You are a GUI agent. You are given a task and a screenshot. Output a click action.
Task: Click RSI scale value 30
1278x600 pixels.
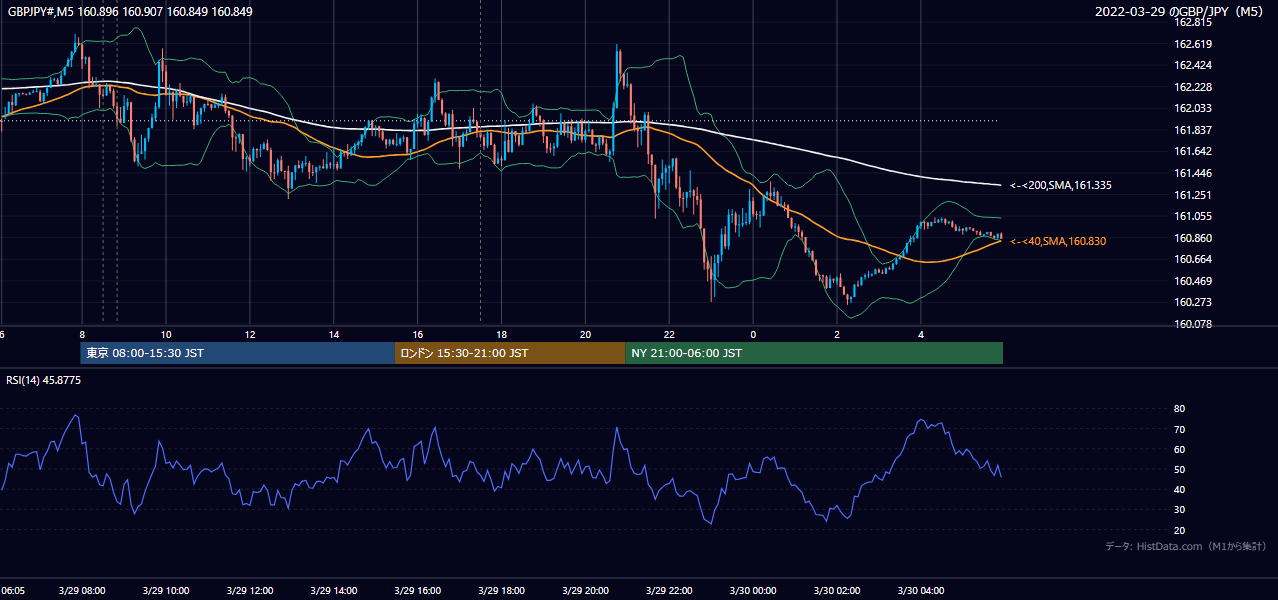[1179, 509]
